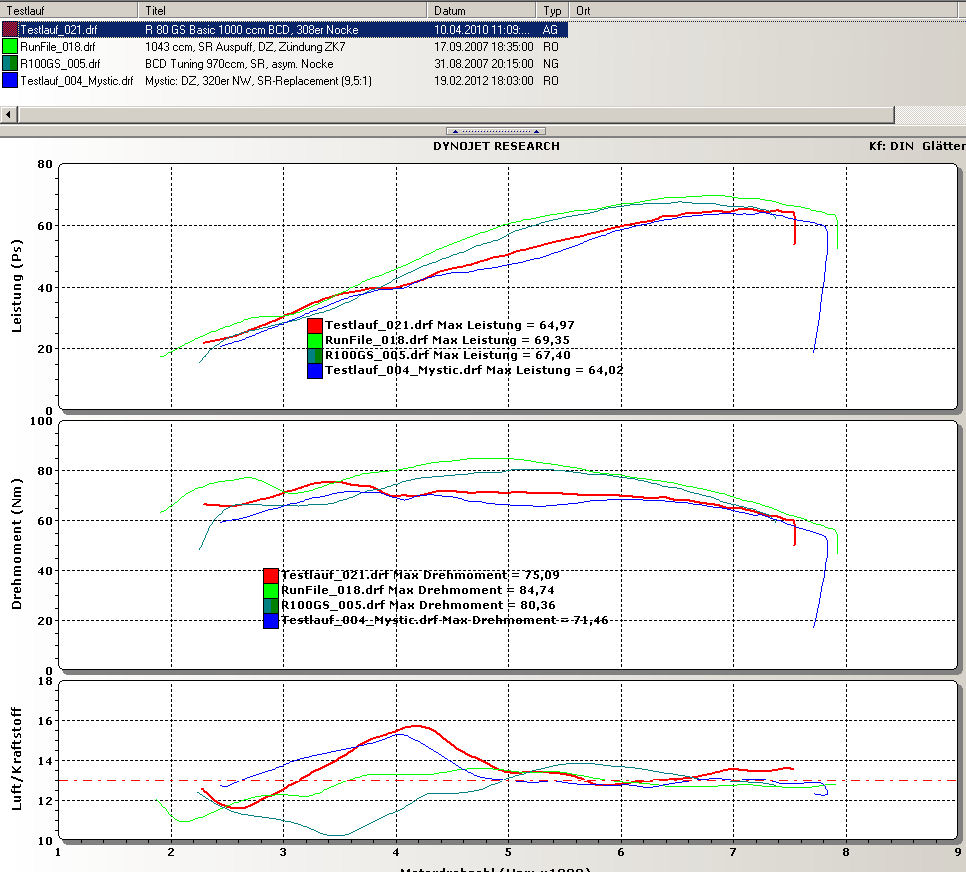Image resolution: width=966 pixels, height=872 pixels.
Task: Click blue color icon of Testlauf_004_Mystic.drf row
Action: coord(10,80)
